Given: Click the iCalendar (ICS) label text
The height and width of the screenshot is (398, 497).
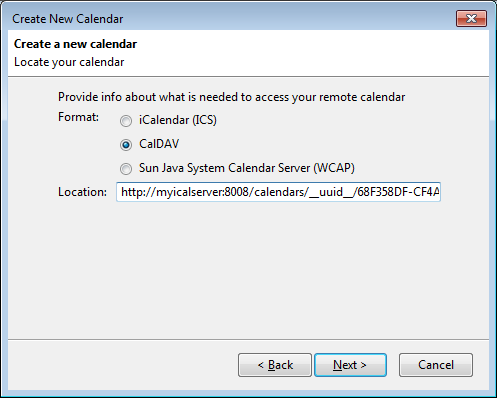Looking at the screenshot, I should click(178, 120).
